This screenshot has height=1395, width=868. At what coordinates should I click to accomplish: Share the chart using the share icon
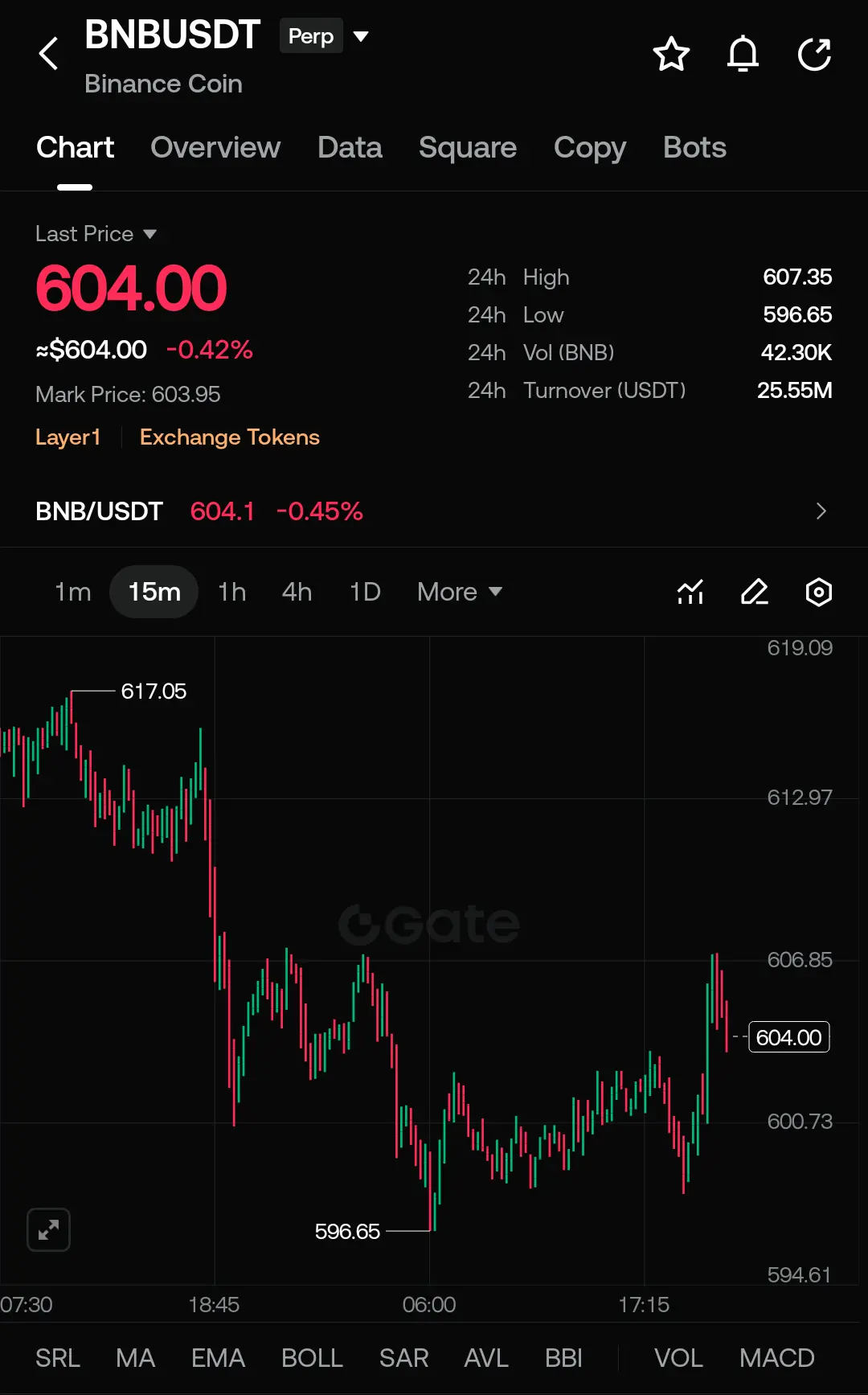[x=814, y=55]
